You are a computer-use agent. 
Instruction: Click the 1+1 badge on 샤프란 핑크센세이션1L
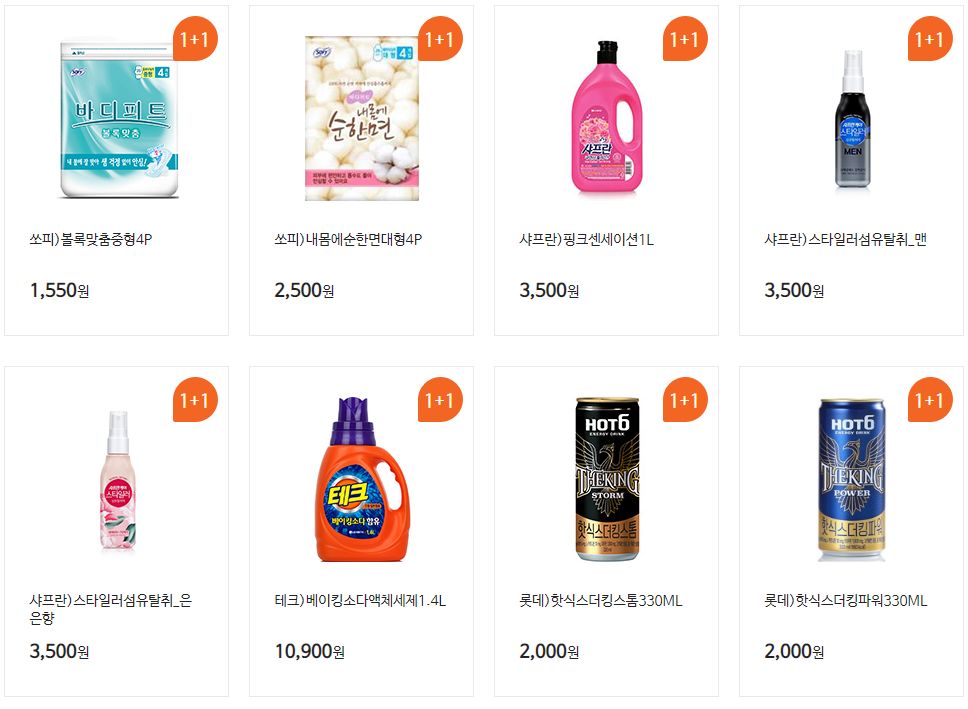pyautogui.click(x=685, y=38)
